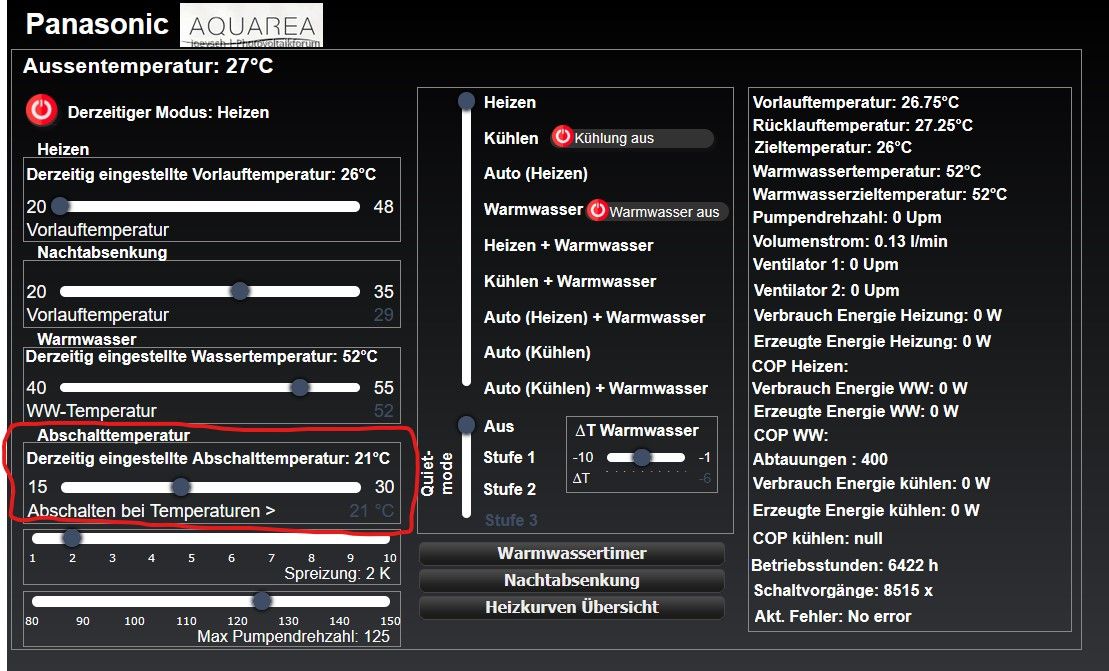1109x671 pixels.
Task: Click the WW-Temperatur slider handle
Action: pyautogui.click(x=300, y=387)
